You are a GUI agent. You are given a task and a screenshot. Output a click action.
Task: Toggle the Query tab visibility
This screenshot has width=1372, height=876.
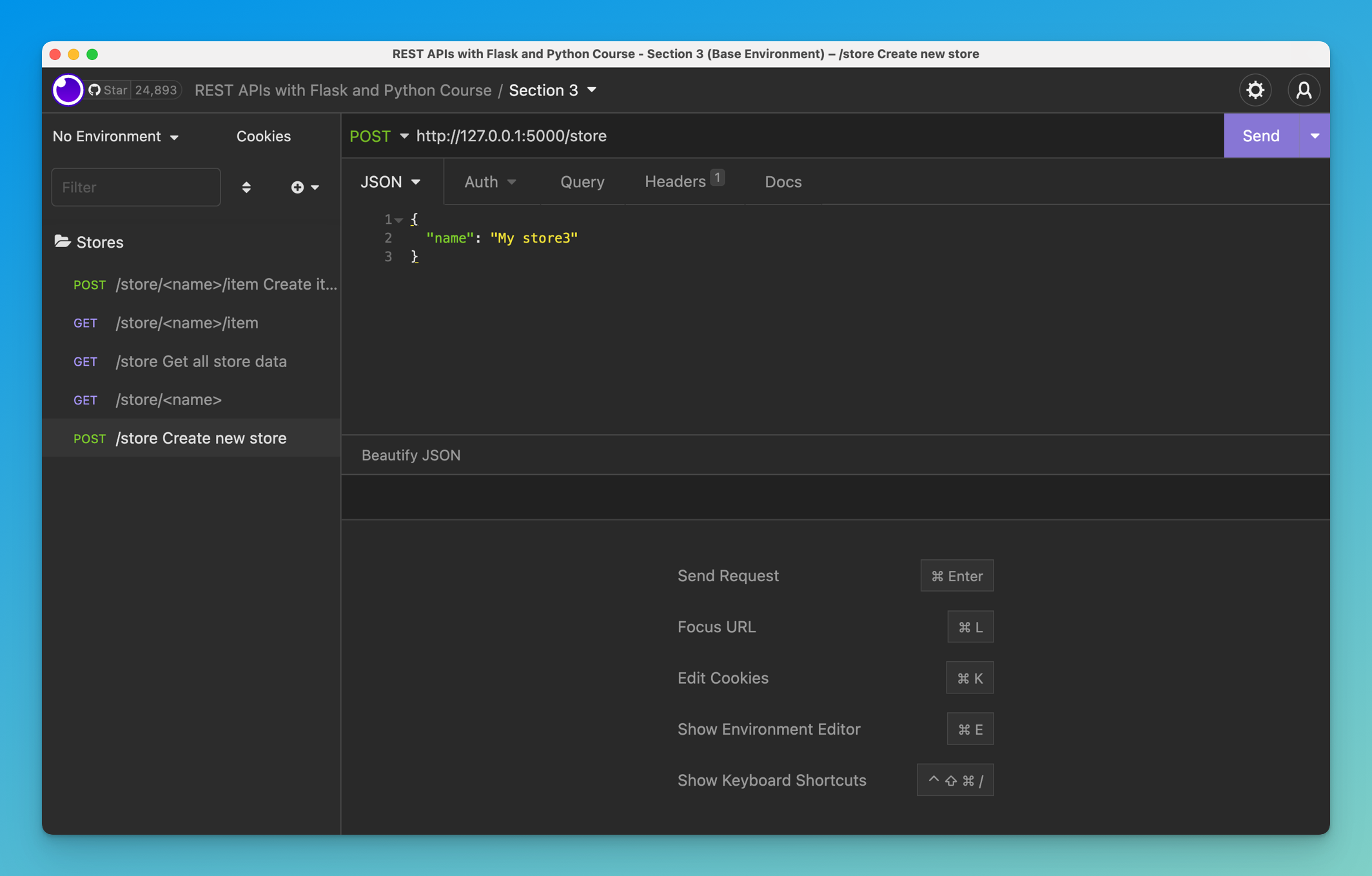pos(582,181)
